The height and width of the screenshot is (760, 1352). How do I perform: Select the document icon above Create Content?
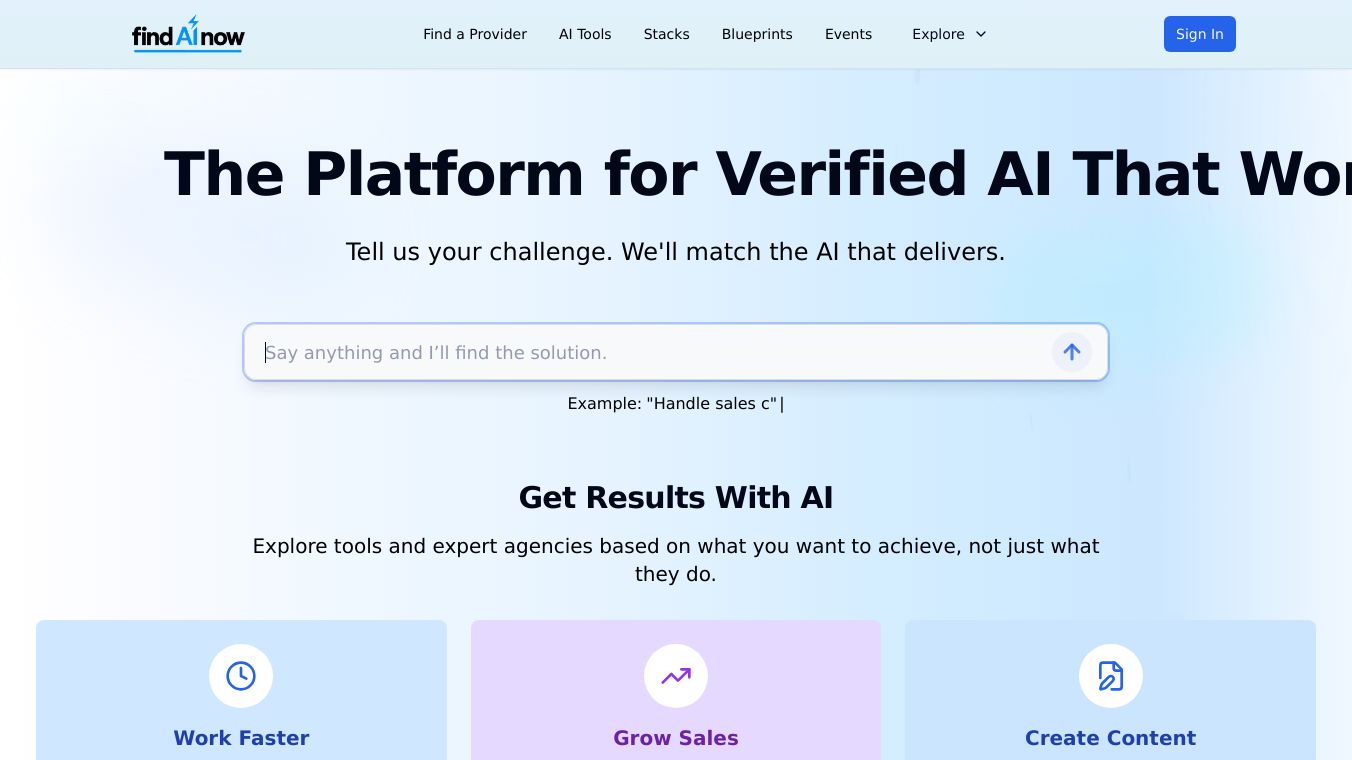[1110, 676]
